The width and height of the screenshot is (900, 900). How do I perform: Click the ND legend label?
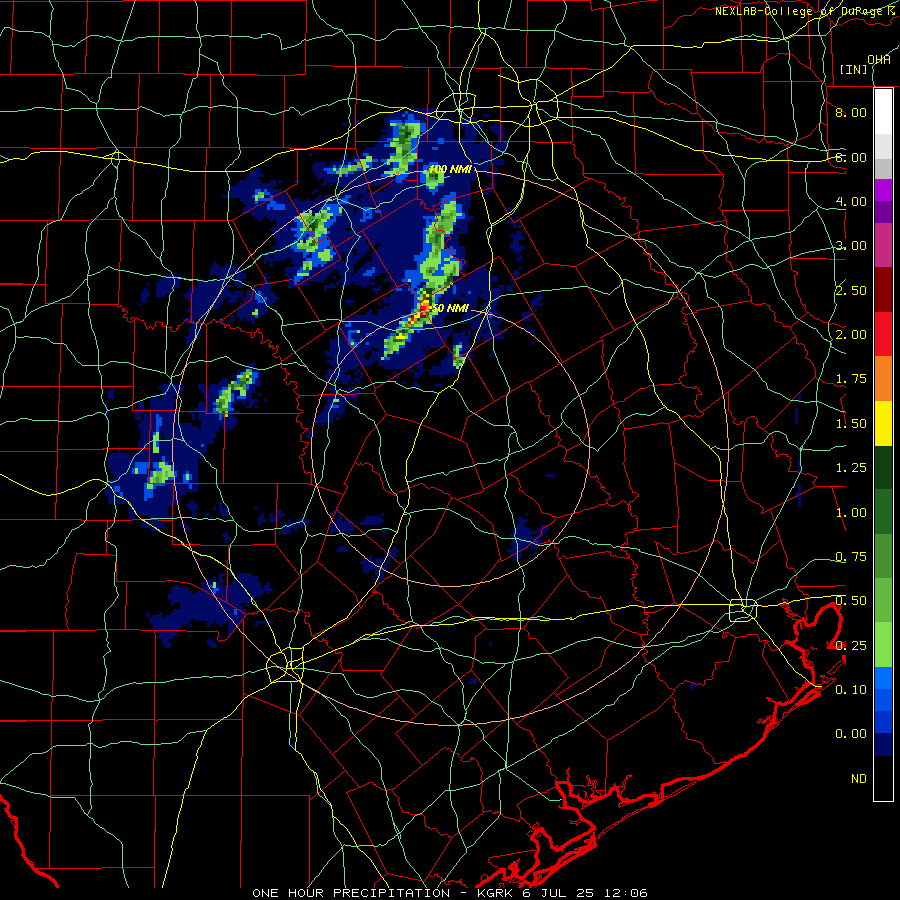[x=859, y=779]
